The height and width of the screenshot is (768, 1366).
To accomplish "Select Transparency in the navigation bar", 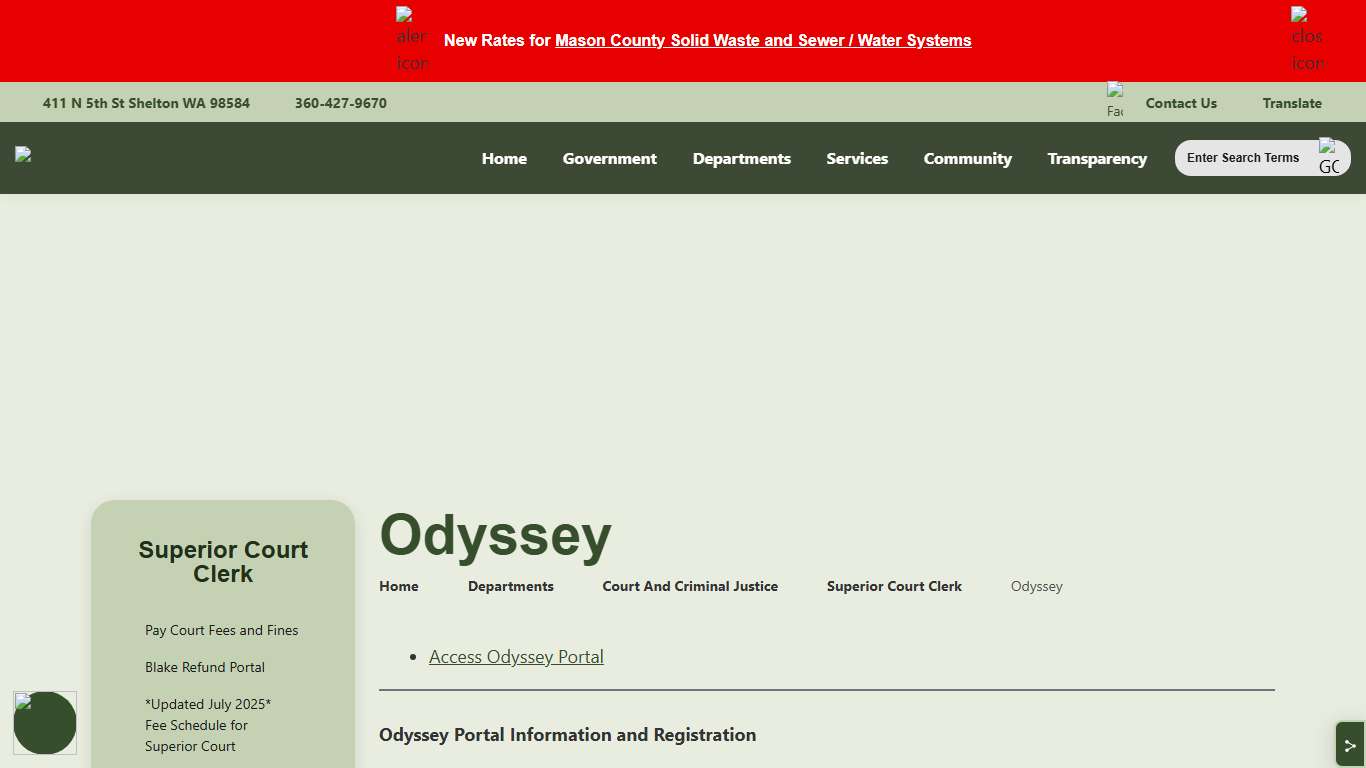I will [x=1096, y=158].
